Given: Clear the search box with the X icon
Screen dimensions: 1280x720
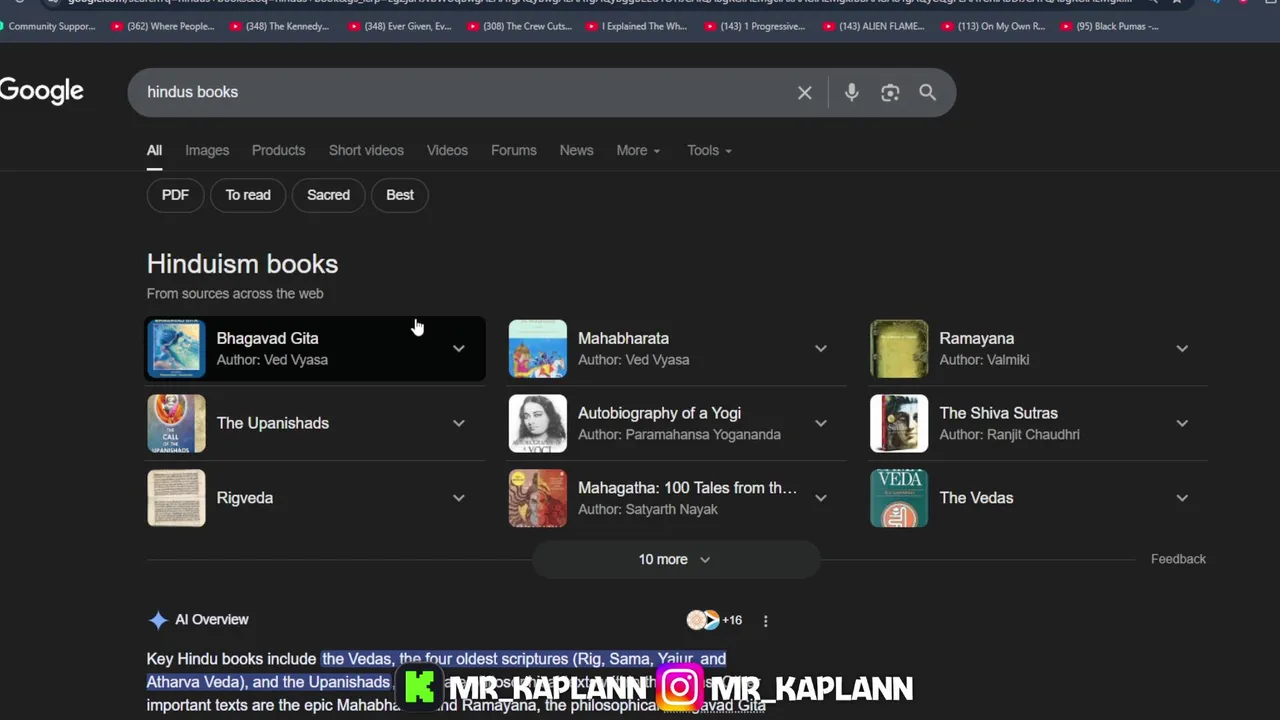Looking at the screenshot, I should (805, 92).
